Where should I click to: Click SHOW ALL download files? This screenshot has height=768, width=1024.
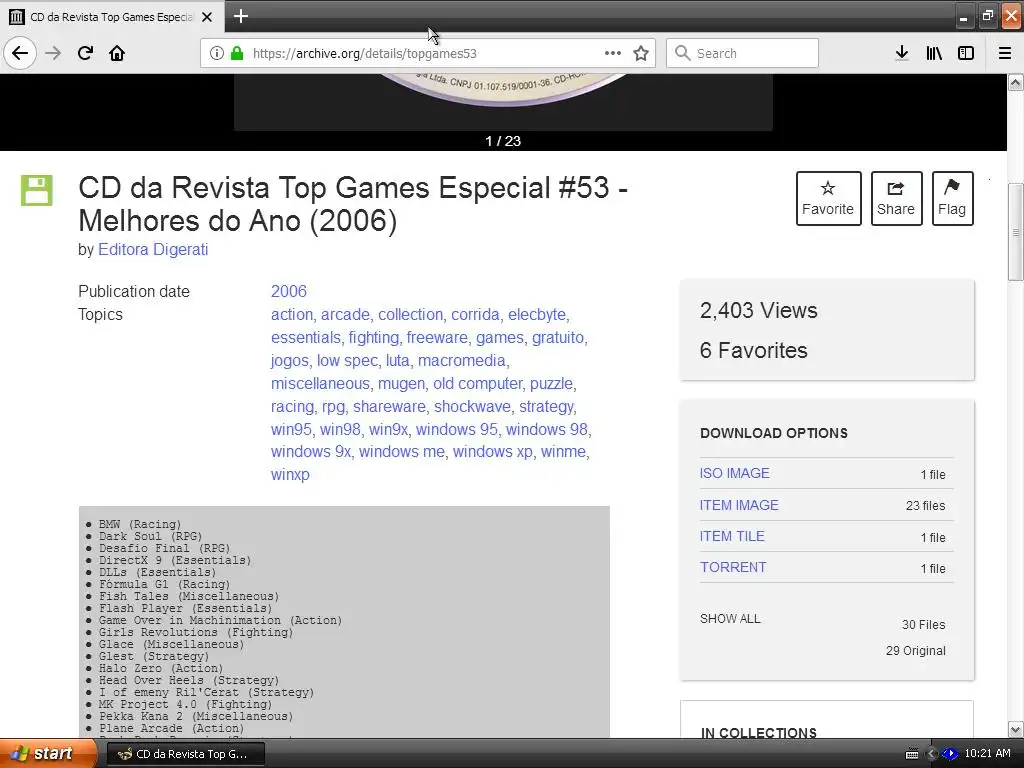pos(730,618)
